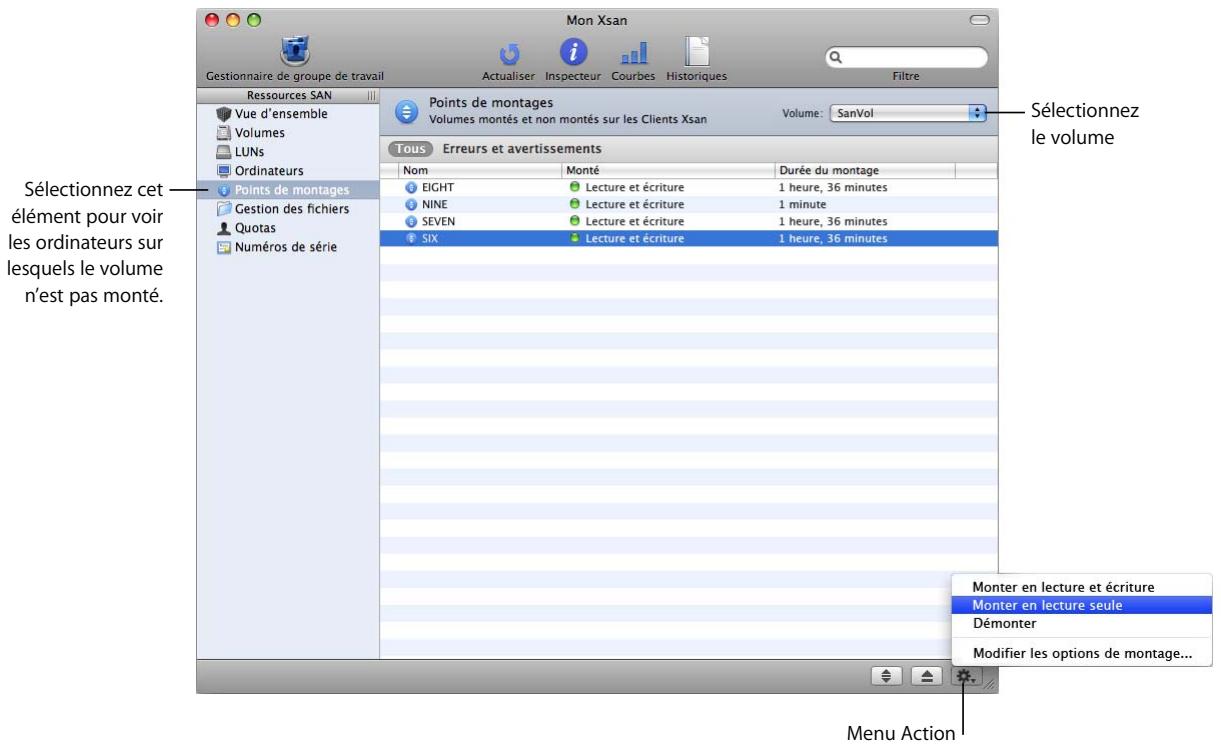Click the NINE computer row icon
Viewport: 1221px width, 748px height.
coord(410,205)
